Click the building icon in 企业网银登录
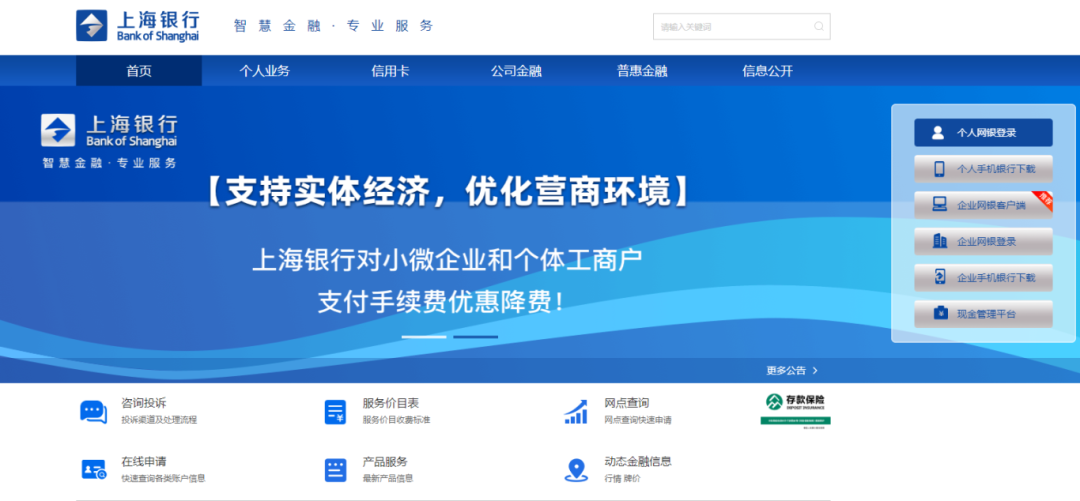 coord(939,241)
